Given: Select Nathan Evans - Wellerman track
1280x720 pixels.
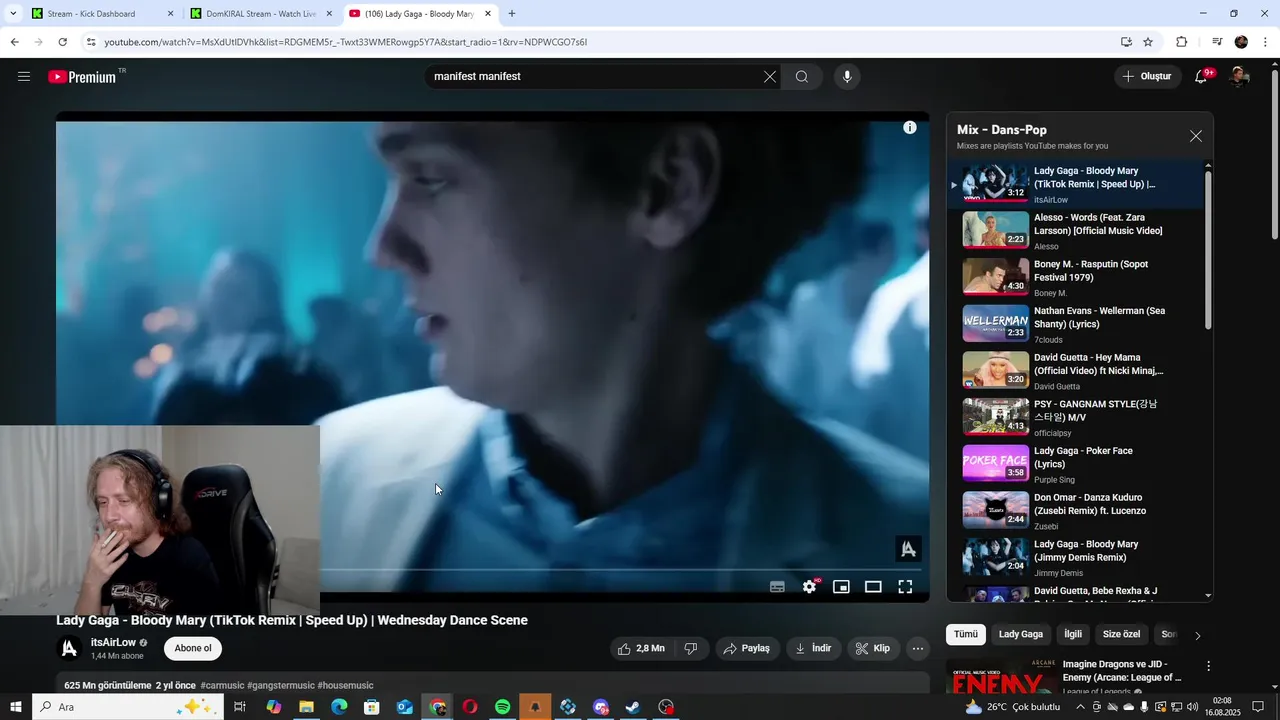Looking at the screenshot, I should (x=1076, y=325).
